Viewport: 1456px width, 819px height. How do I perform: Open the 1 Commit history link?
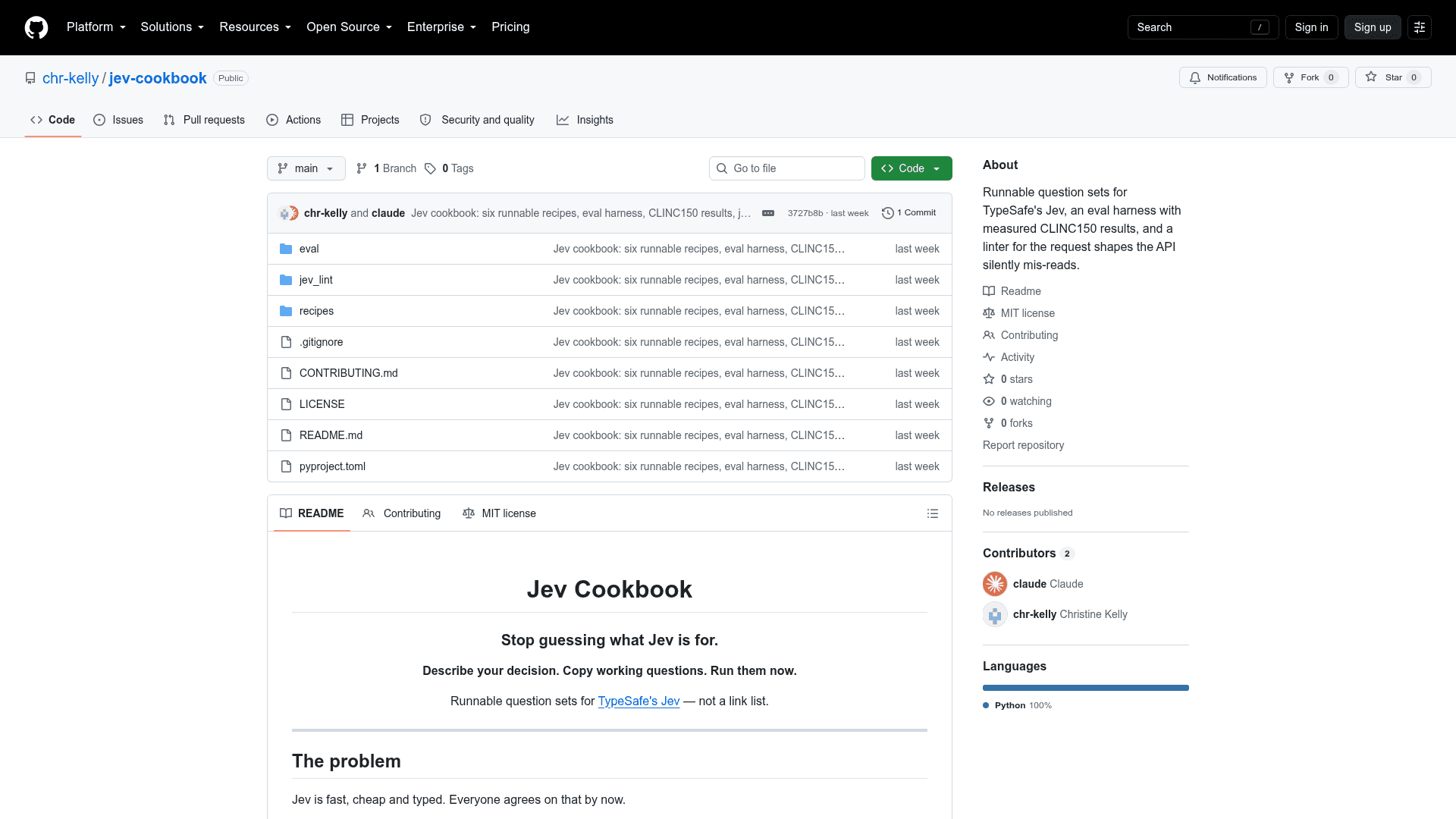909,213
